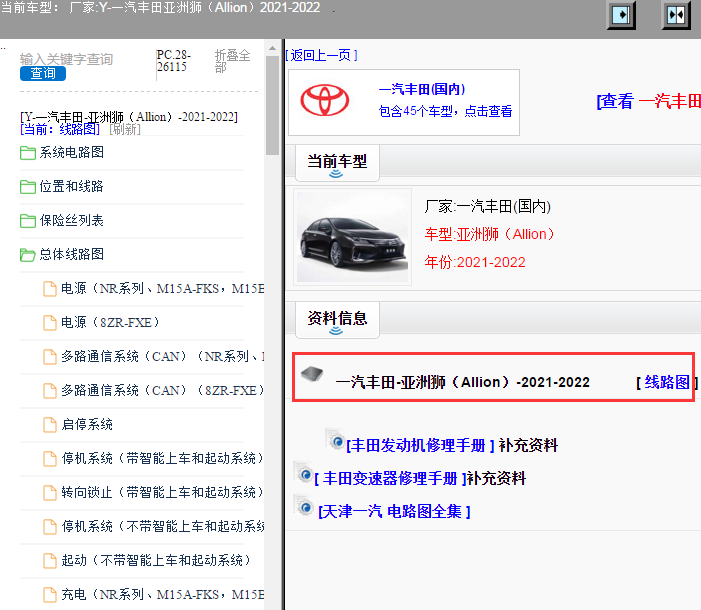Expand the 保险丝列表 tree item

point(72,220)
